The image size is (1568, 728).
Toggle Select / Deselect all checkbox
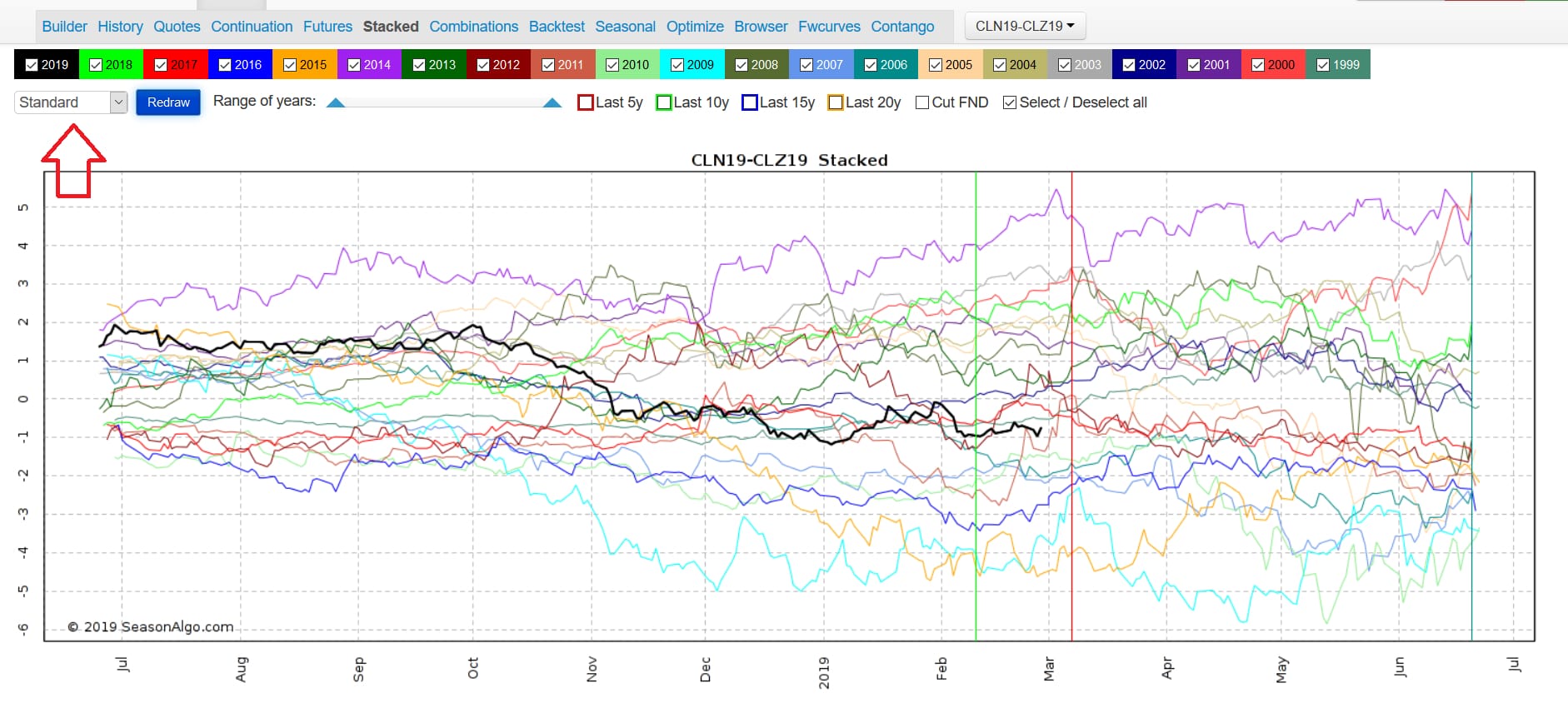(x=1010, y=102)
